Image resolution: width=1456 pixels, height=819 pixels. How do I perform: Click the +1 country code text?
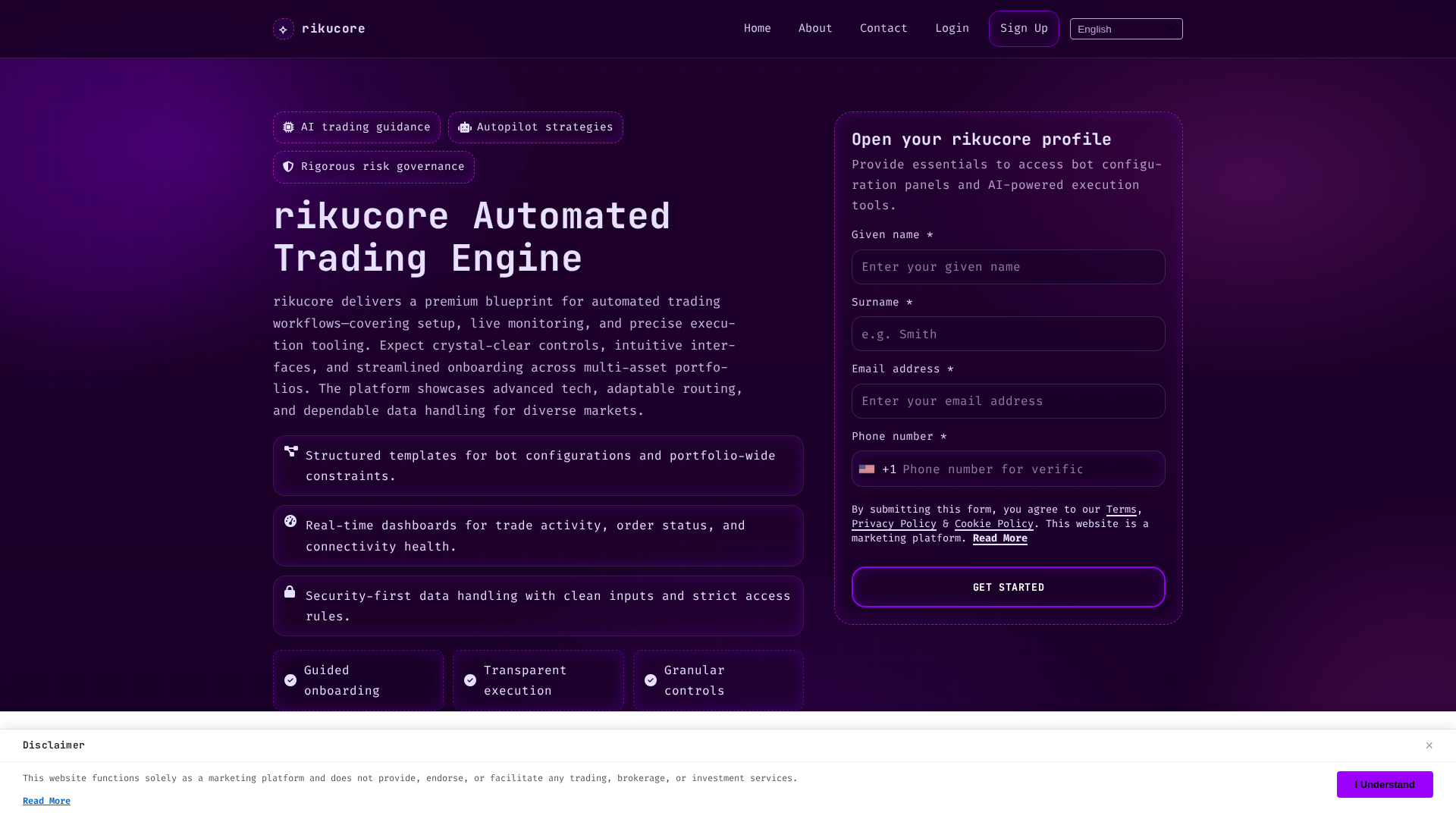coord(889,469)
